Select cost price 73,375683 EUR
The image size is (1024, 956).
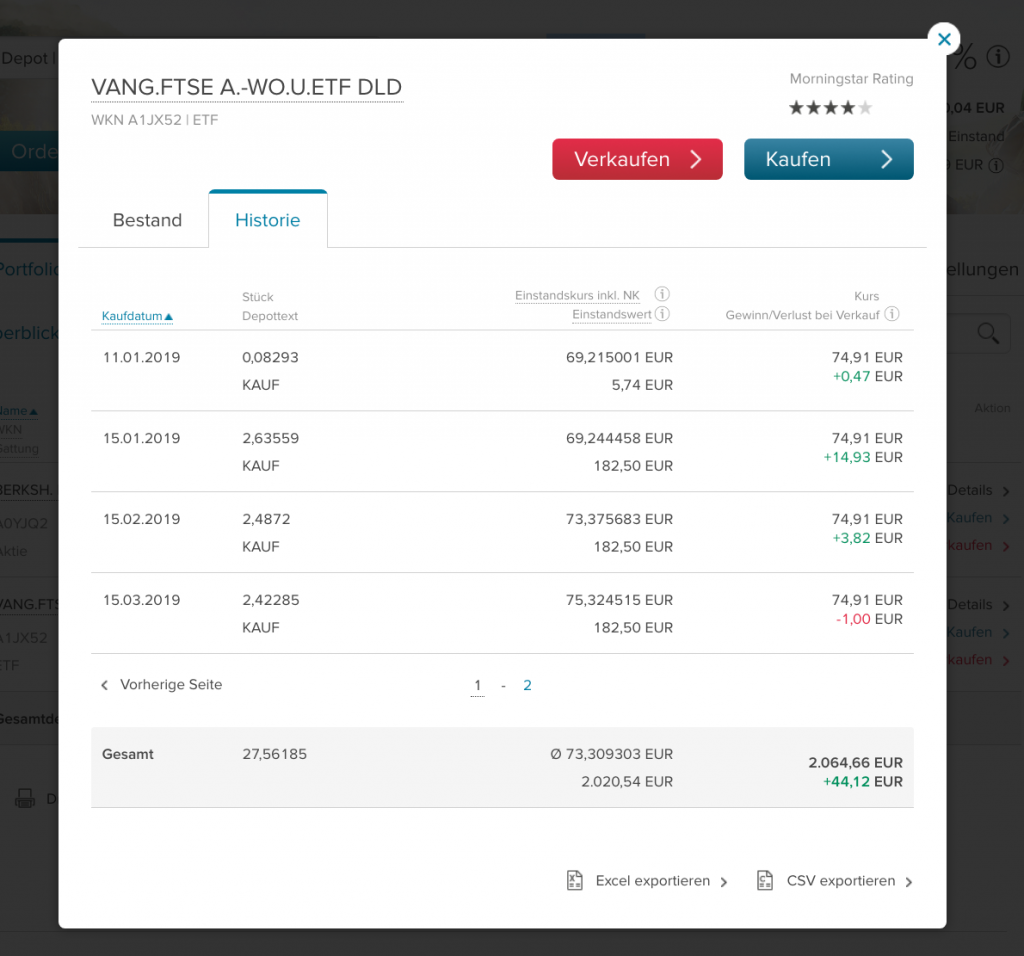(619, 520)
